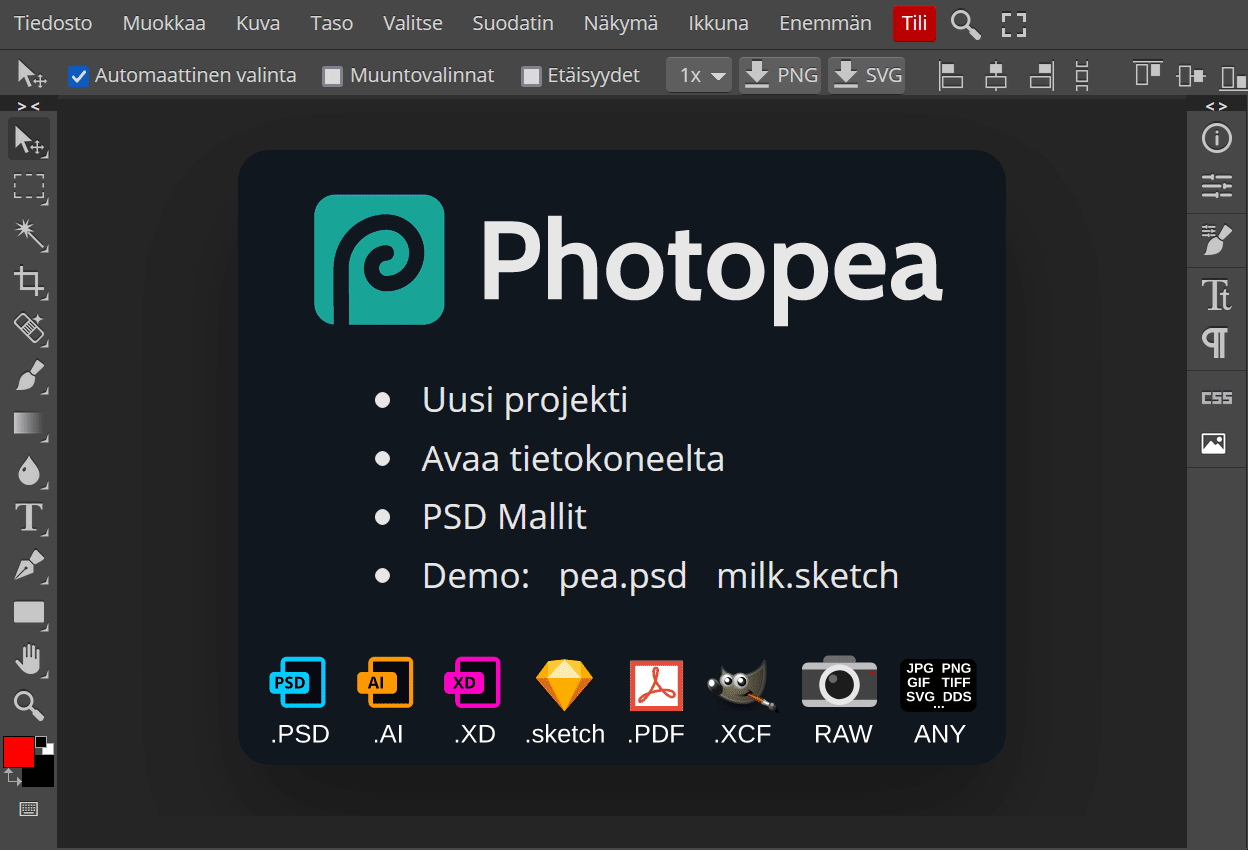
Task: Open the Suodatin menu
Action: tap(513, 23)
